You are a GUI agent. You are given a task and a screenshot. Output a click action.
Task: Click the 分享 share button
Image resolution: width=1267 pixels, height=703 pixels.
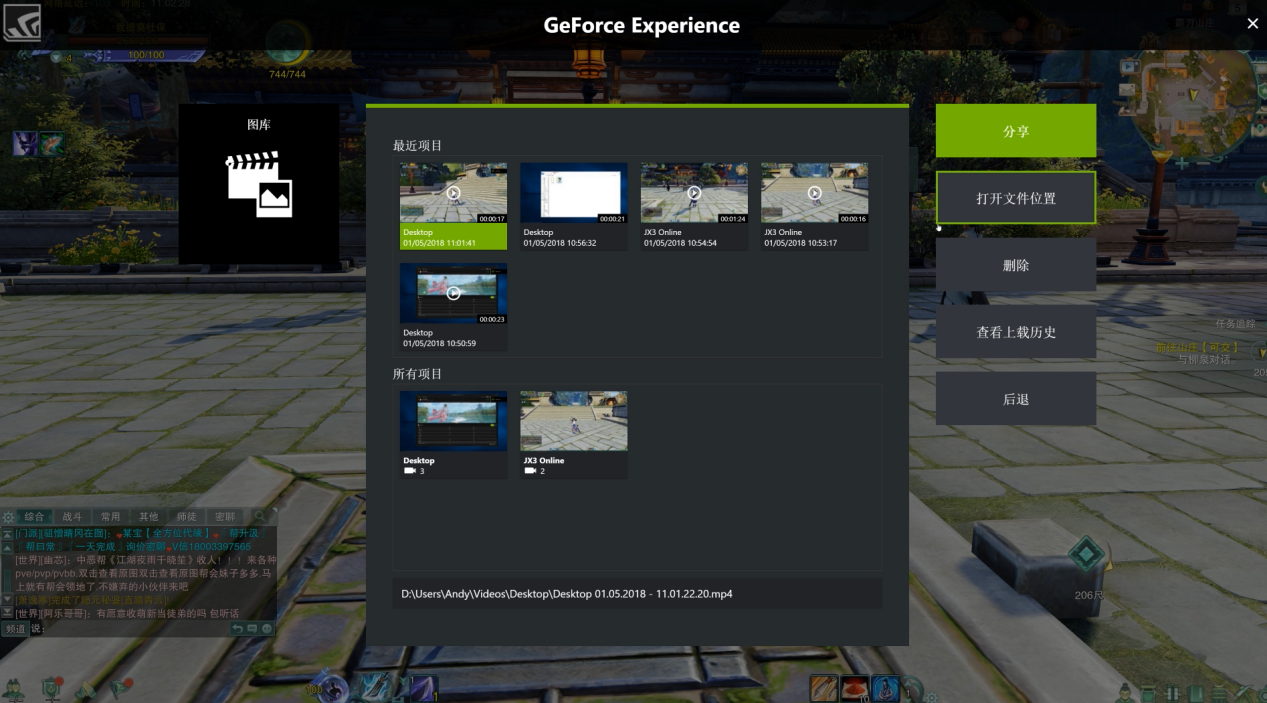point(1016,131)
